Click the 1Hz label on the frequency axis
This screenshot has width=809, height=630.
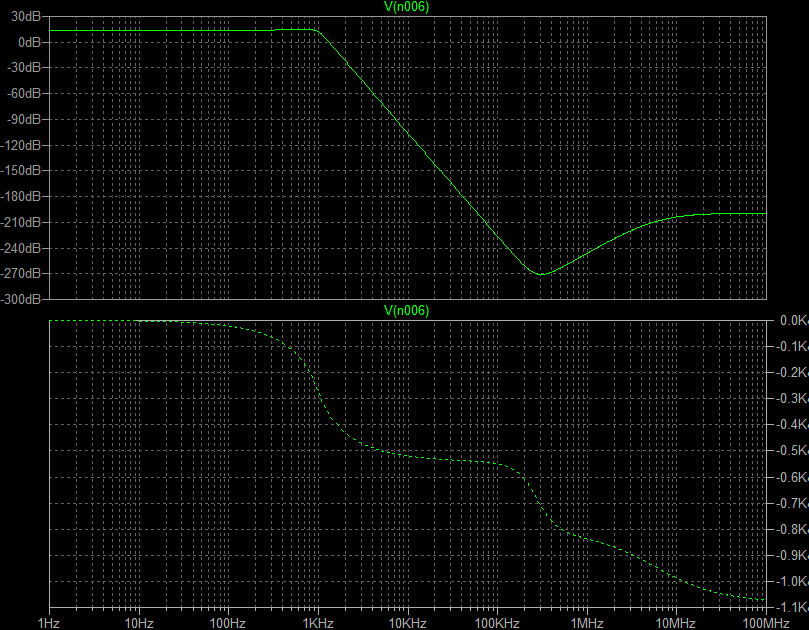(x=50, y=622)
